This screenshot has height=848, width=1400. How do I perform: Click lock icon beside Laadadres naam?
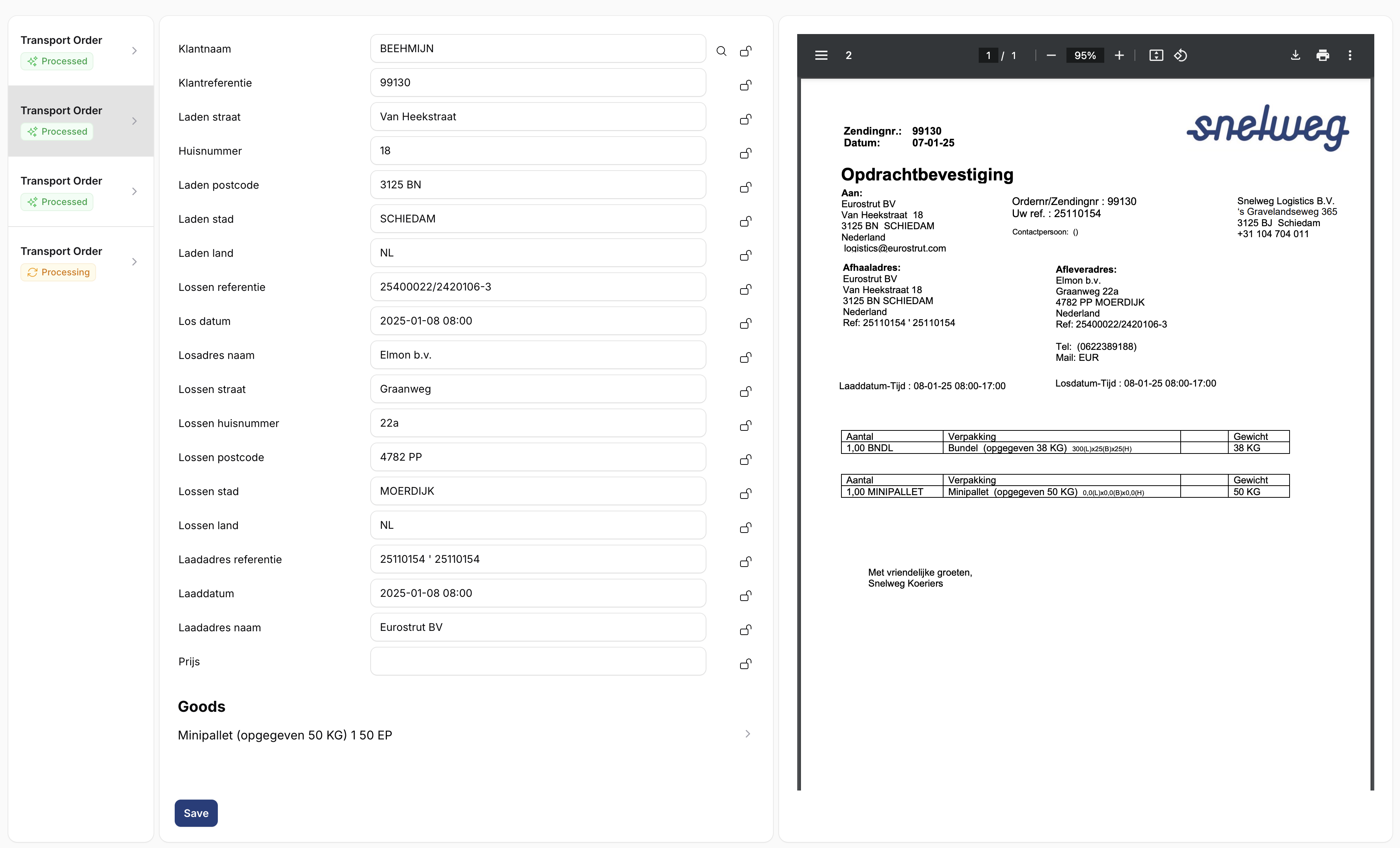(745, 630)
